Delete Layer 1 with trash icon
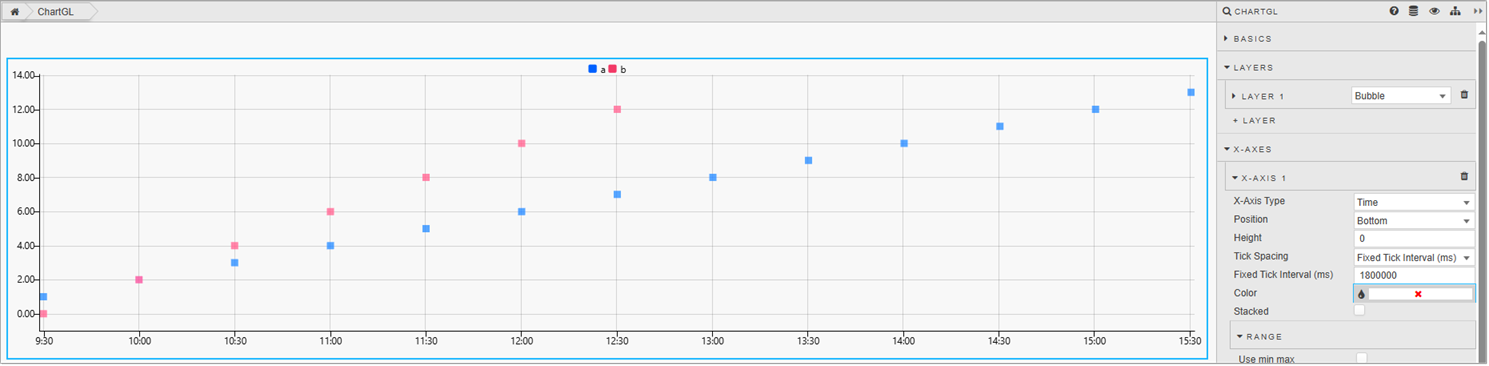The width and height of the screenshot is (1489, 366). [x=1465, y=95]
